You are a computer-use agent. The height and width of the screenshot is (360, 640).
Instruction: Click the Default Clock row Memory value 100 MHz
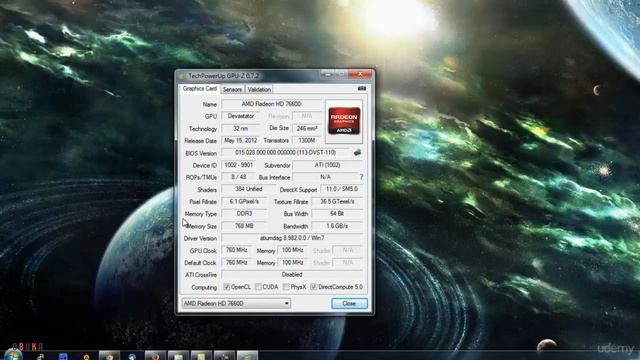click(293, 262)
